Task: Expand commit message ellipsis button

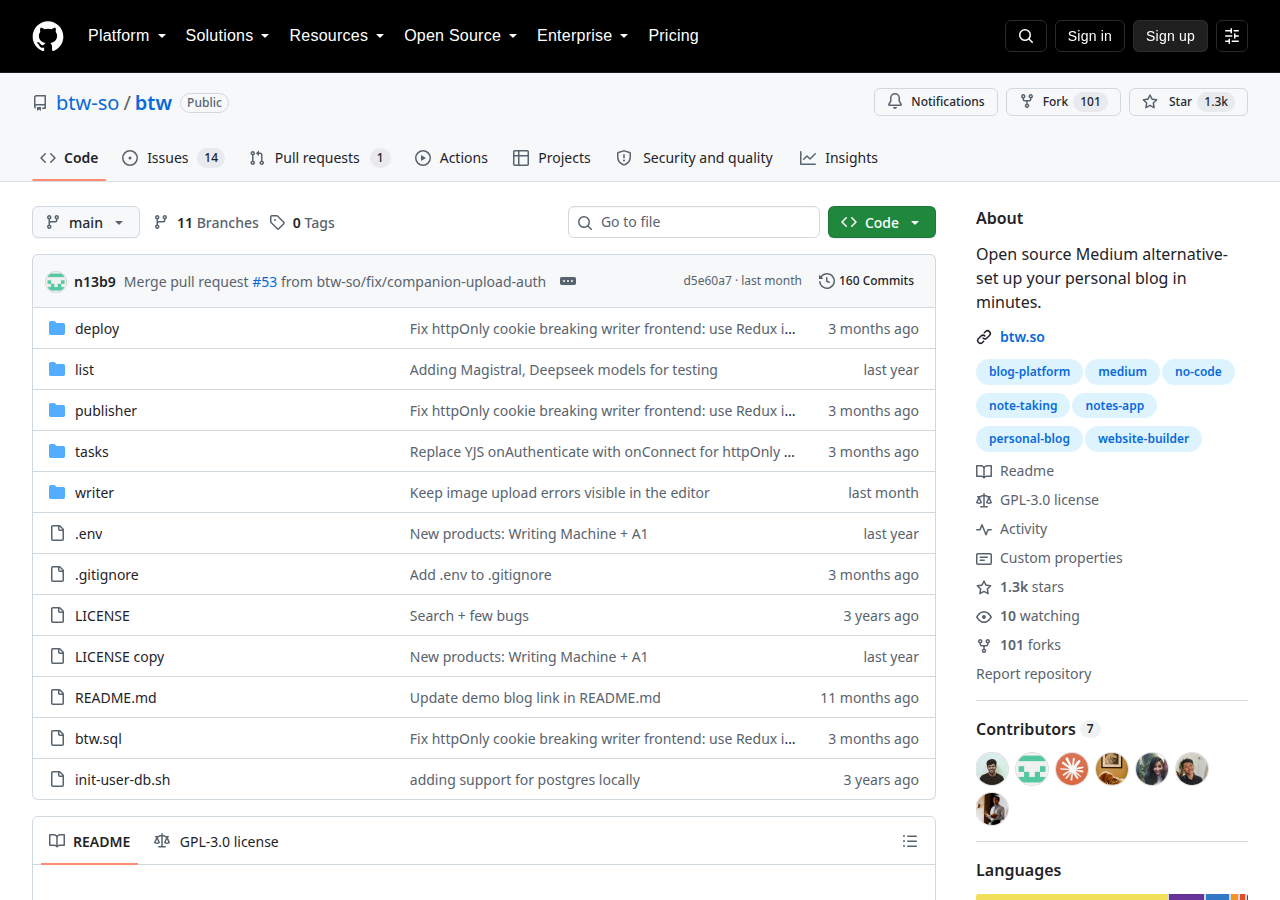Action: click(x=568, y=282)
